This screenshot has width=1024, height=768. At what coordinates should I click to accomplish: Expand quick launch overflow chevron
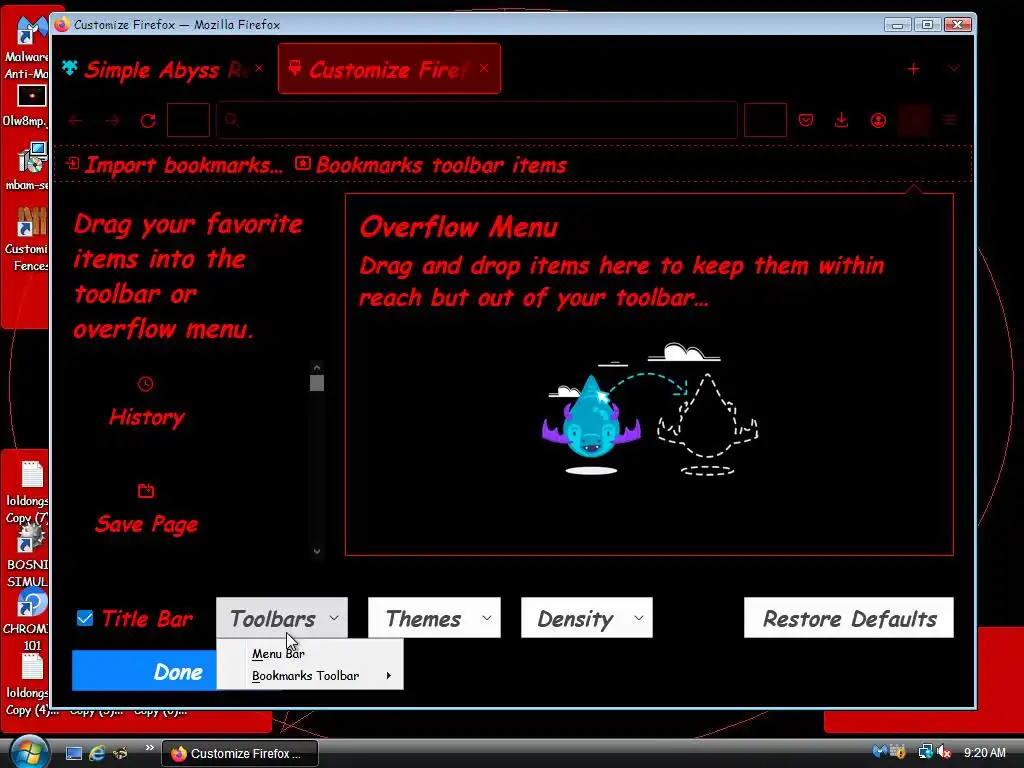[x=150, y=748]
